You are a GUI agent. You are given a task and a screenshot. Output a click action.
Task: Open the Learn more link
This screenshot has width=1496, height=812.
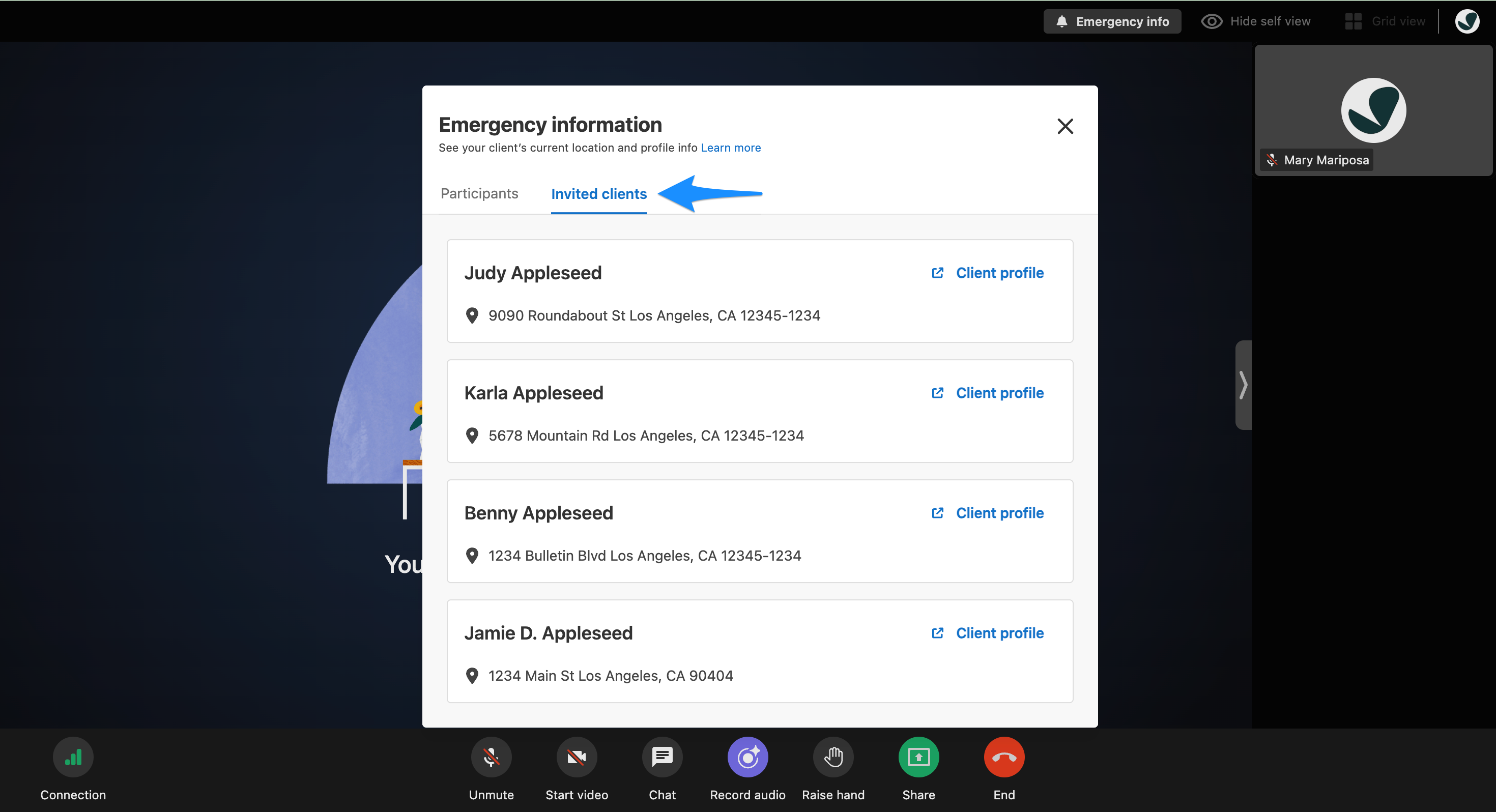731,148
